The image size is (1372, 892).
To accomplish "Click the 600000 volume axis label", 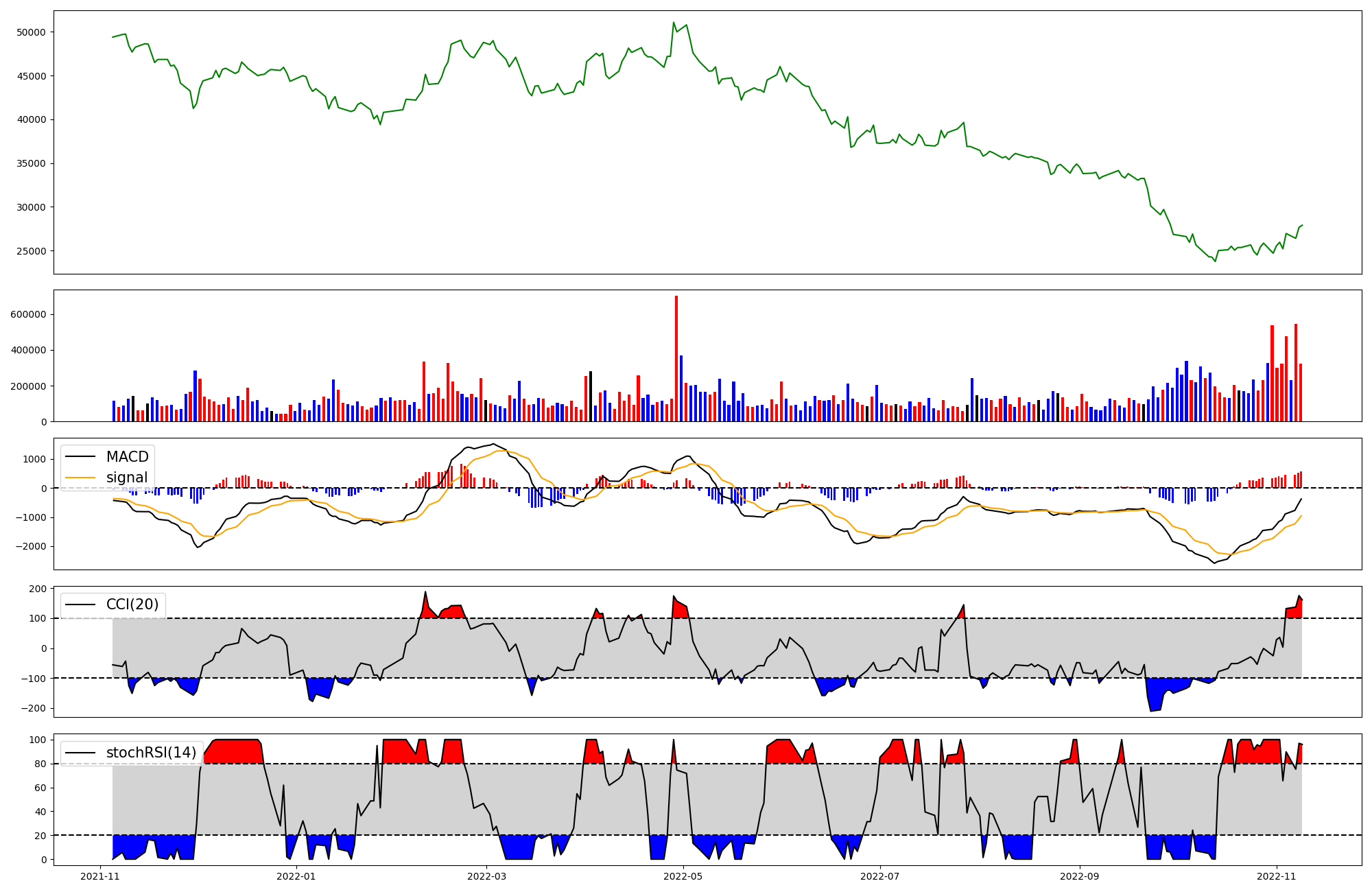I will (x=28, y=315).
